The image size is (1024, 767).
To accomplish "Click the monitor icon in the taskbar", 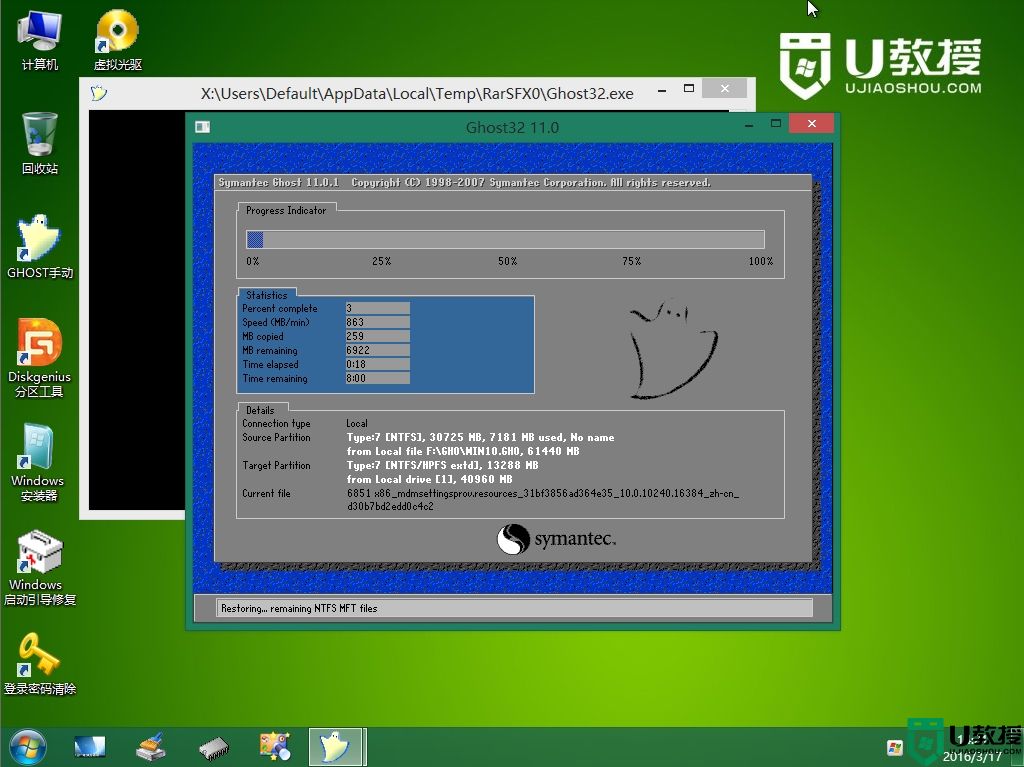I will pos(89,746).
